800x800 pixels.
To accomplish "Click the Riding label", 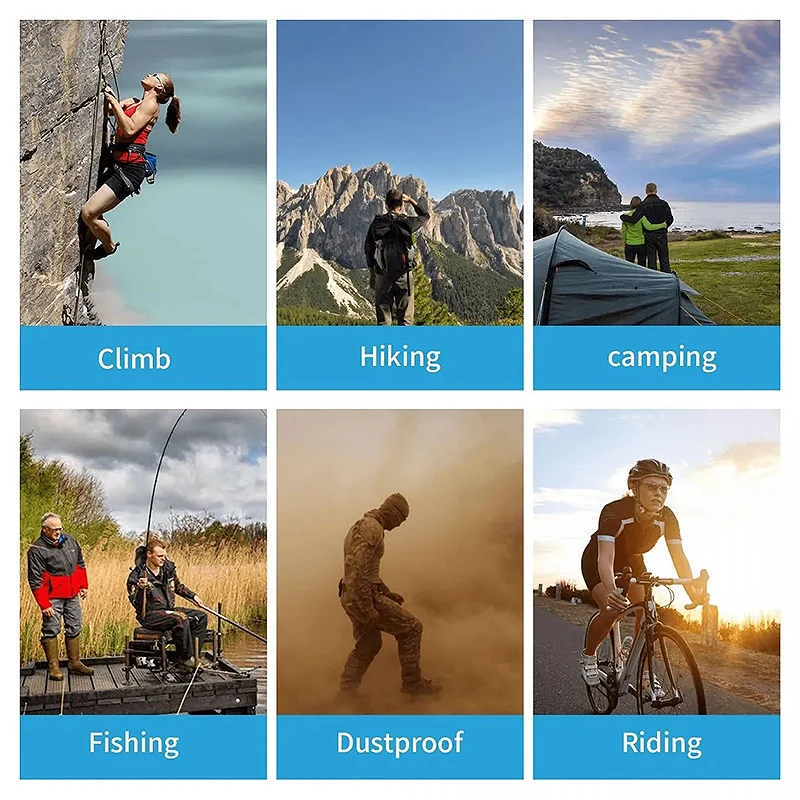I will pos(662,743).
